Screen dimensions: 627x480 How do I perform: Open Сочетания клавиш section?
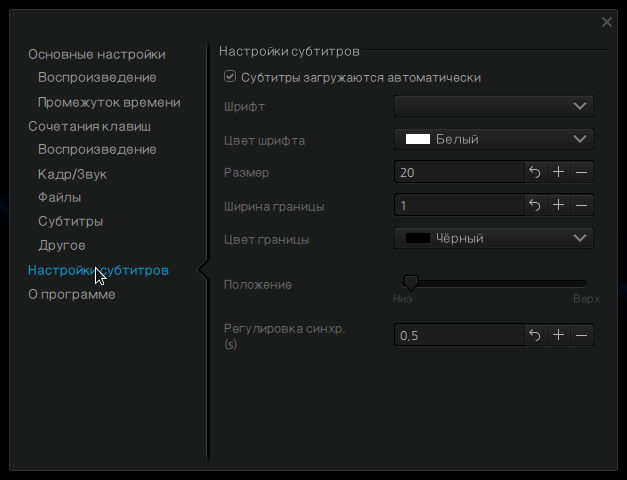(90, 126)
